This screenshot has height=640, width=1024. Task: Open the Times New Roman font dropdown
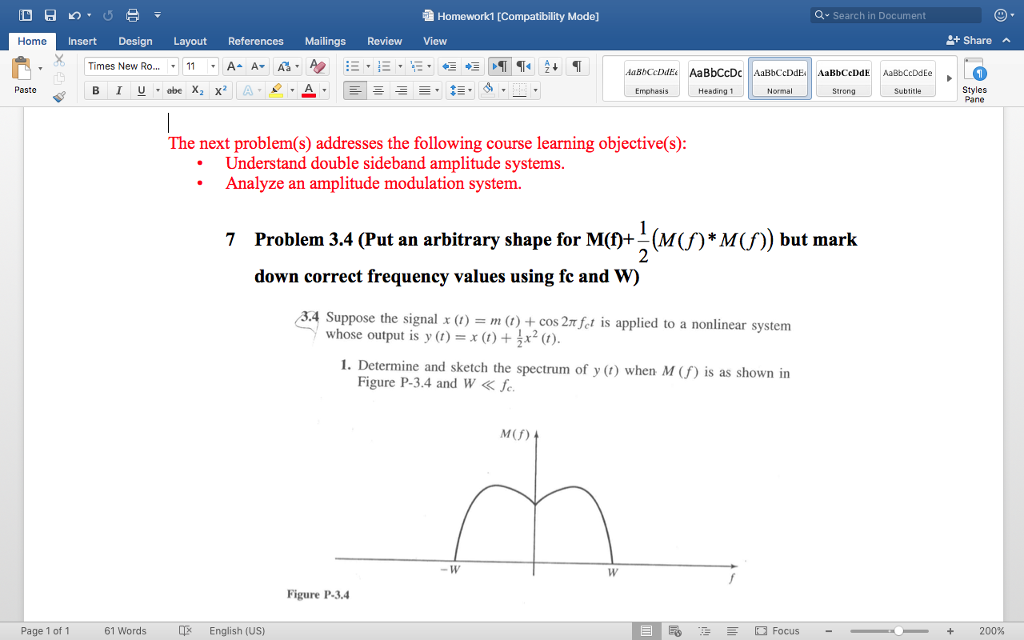173,67
